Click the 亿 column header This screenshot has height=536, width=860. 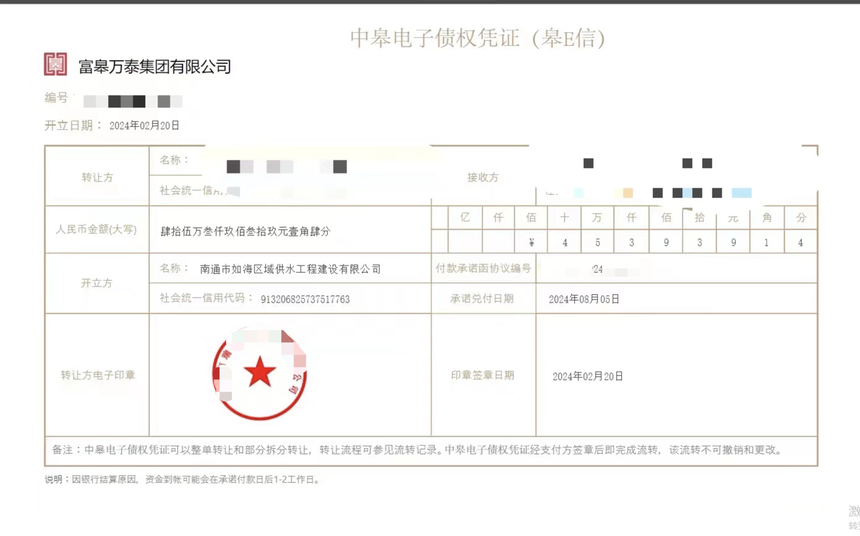(465, 217)
